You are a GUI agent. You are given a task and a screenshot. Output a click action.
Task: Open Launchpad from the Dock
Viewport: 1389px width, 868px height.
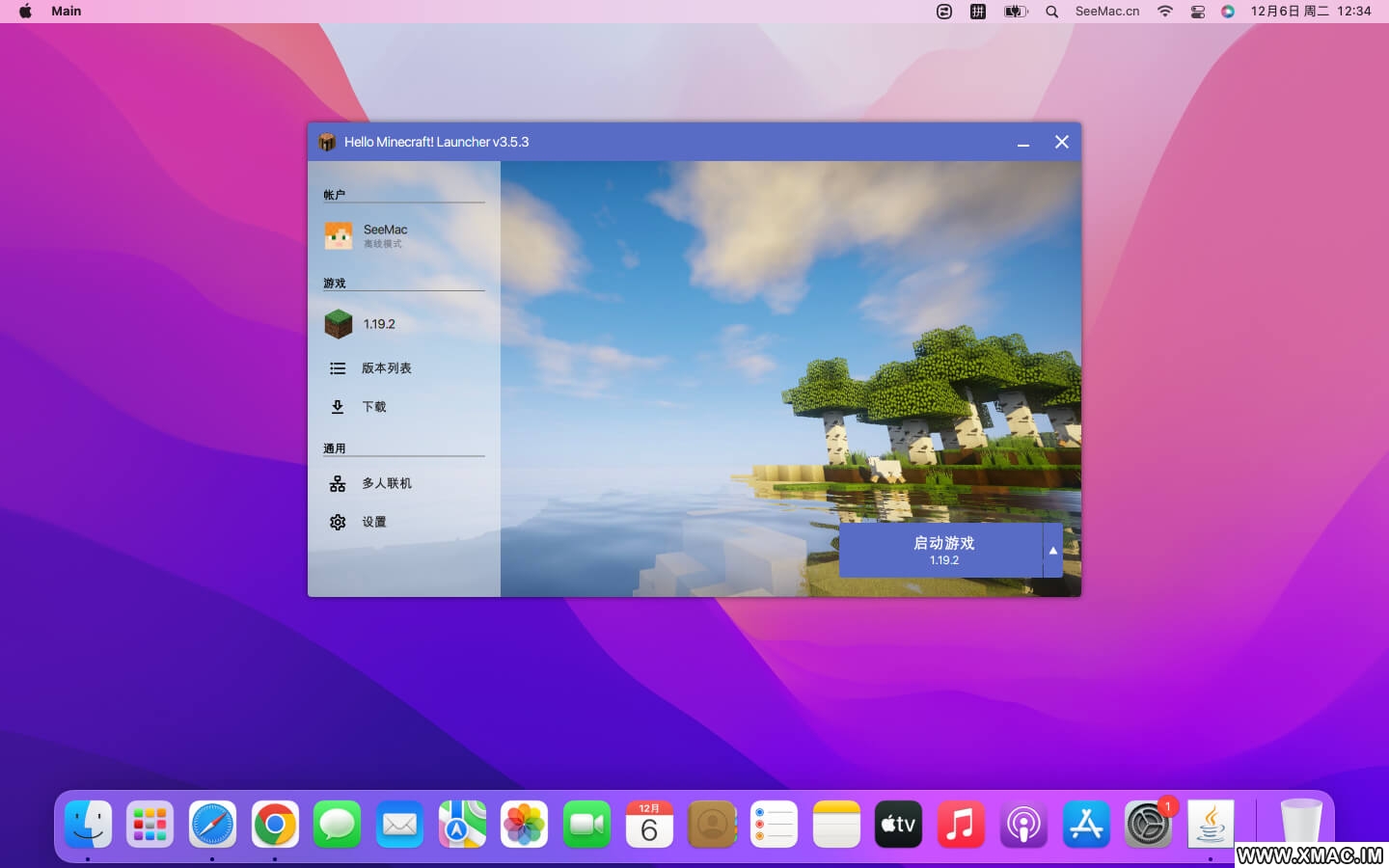[x=150, y=825]
